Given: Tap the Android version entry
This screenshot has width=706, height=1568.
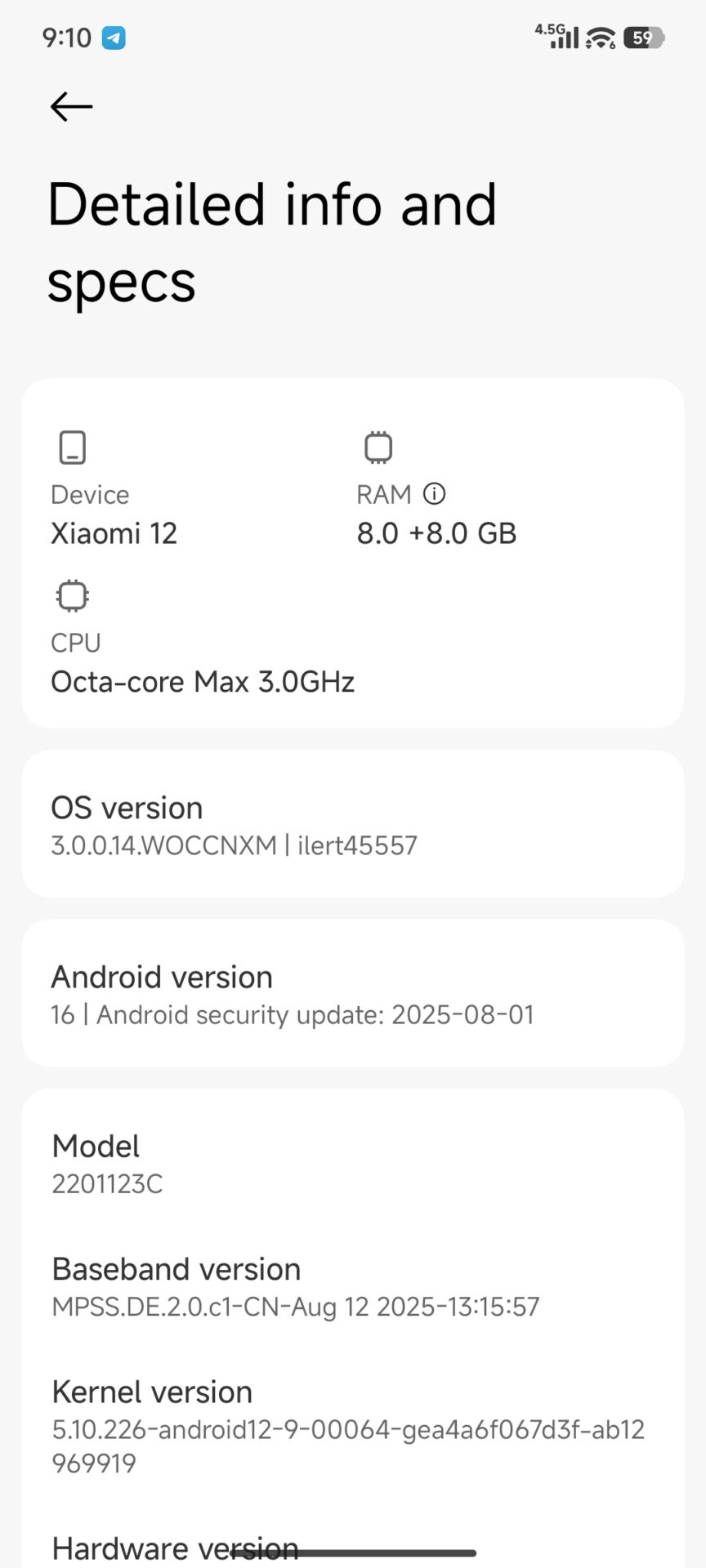Looking at the screenshot, I should coord(353,993).
